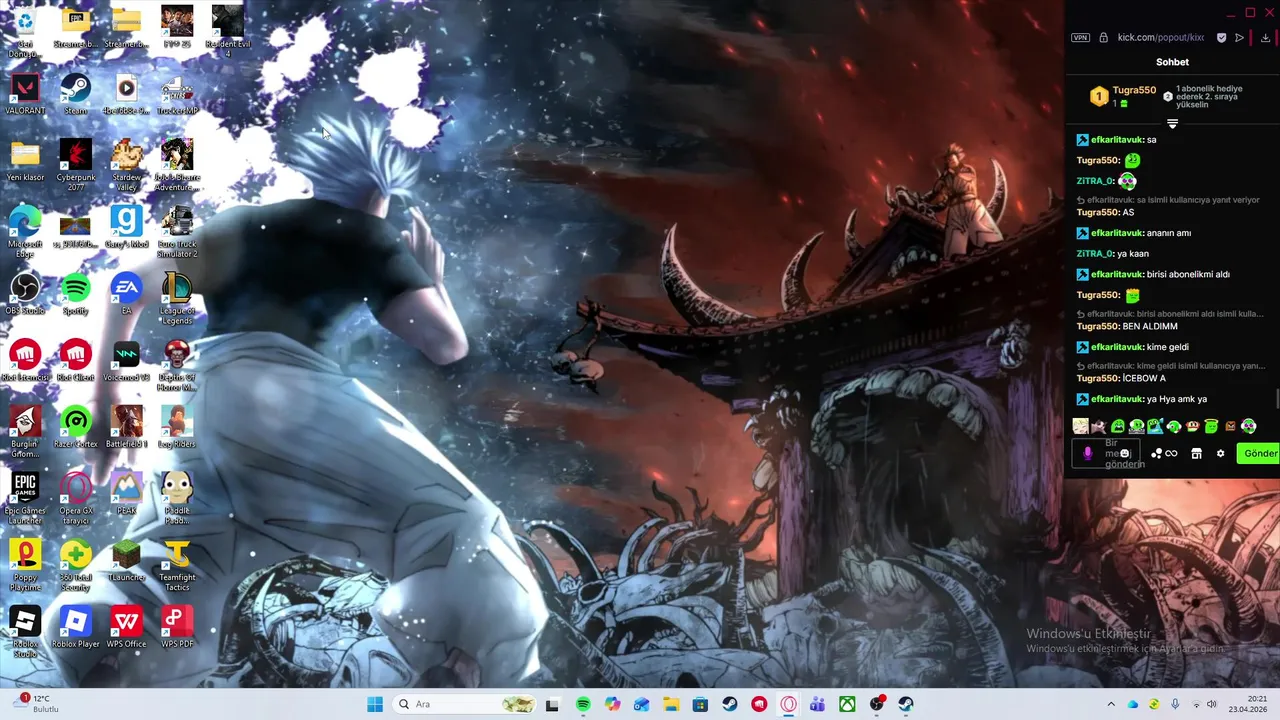Screen dimensions: 1280x720
Task: Select Garry's Mod desktop icon
Action: click(x=126, y=228)
